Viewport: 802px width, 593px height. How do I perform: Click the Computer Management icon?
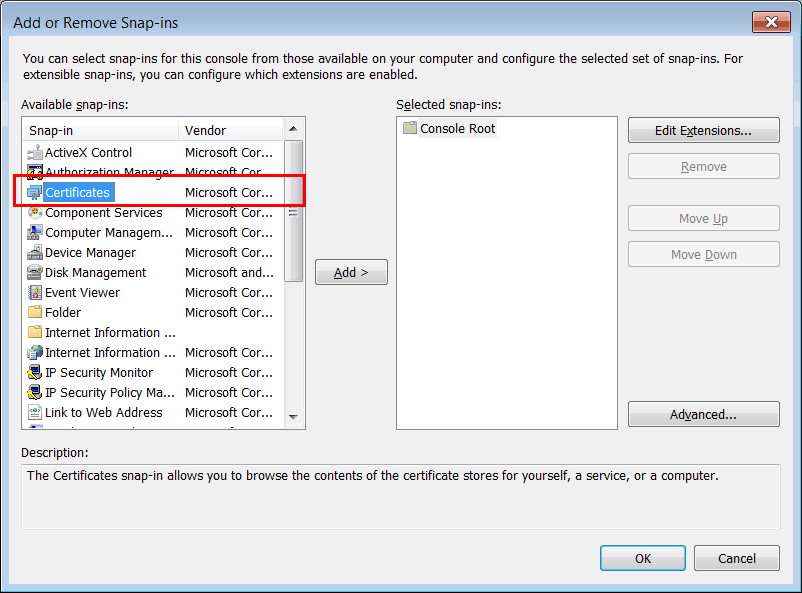pyautogui.click(x=35, y=232)
